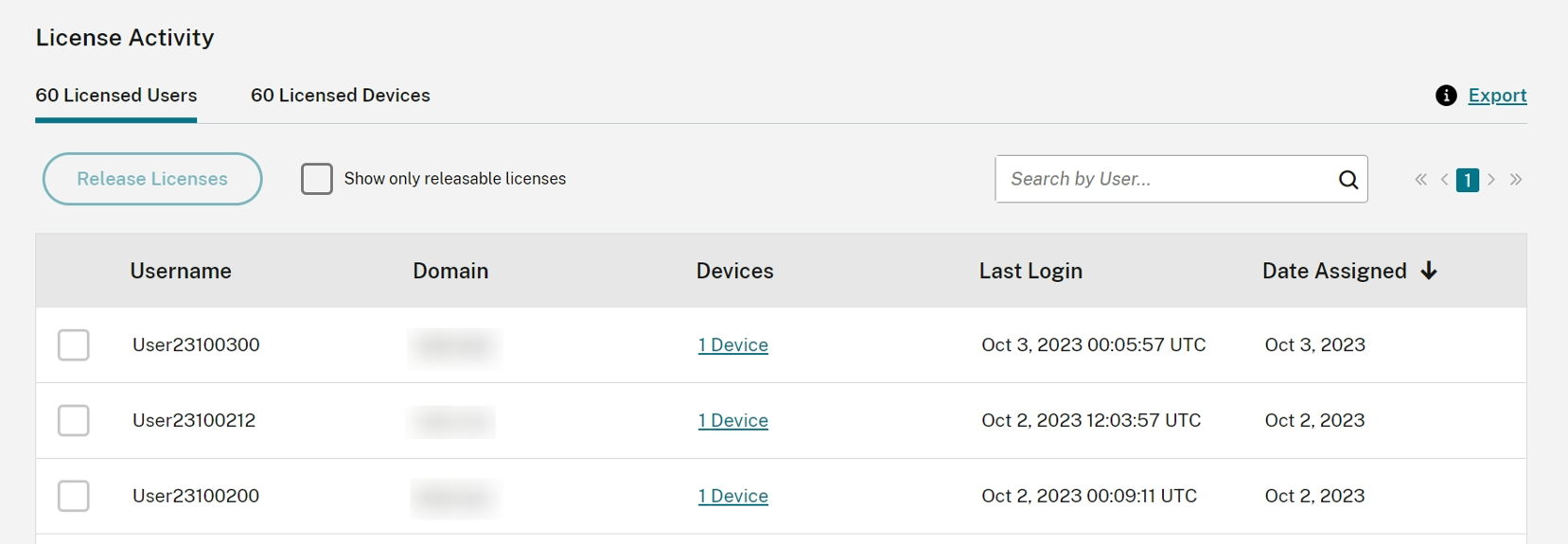Tick the checkbox for User23100212

(x=74, y=421)
